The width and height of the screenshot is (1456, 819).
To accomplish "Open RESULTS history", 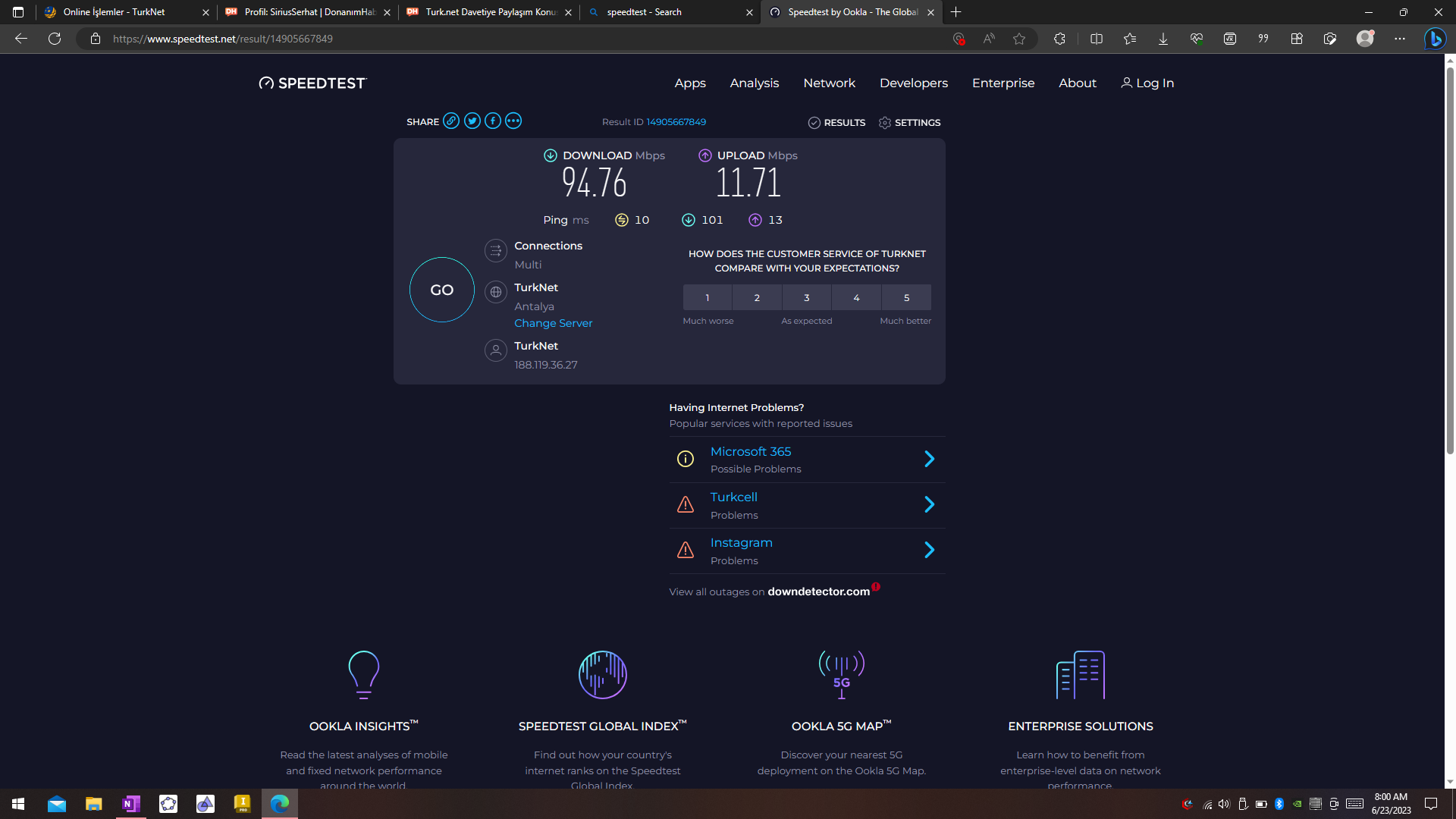I will [x=836, y=123].
